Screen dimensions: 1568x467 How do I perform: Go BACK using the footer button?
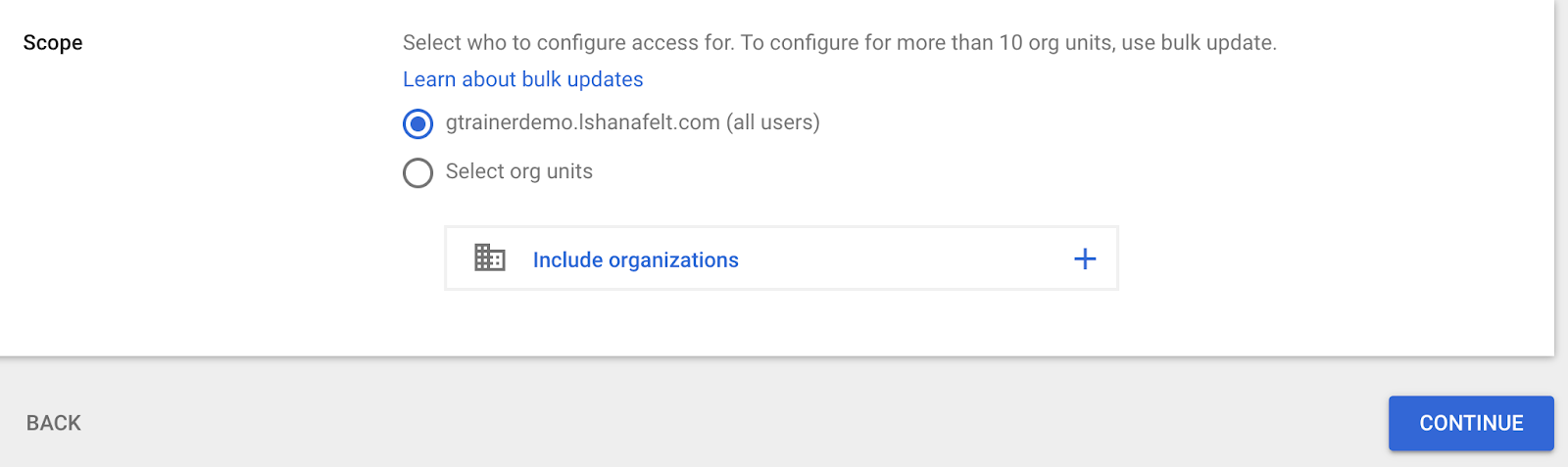pos(54,423)
